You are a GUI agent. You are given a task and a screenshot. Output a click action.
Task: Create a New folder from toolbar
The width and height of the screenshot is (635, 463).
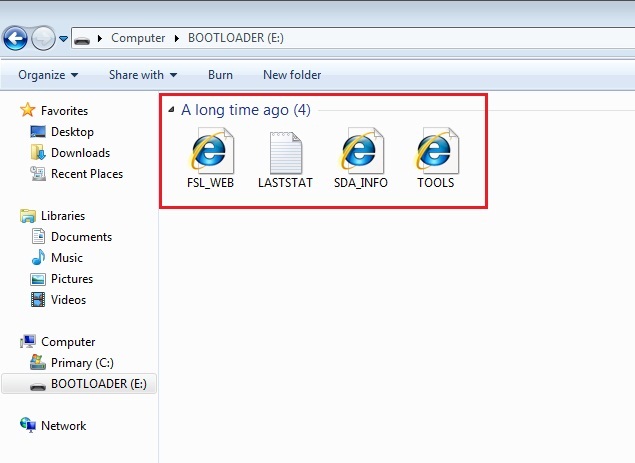[x=292, y=75]
